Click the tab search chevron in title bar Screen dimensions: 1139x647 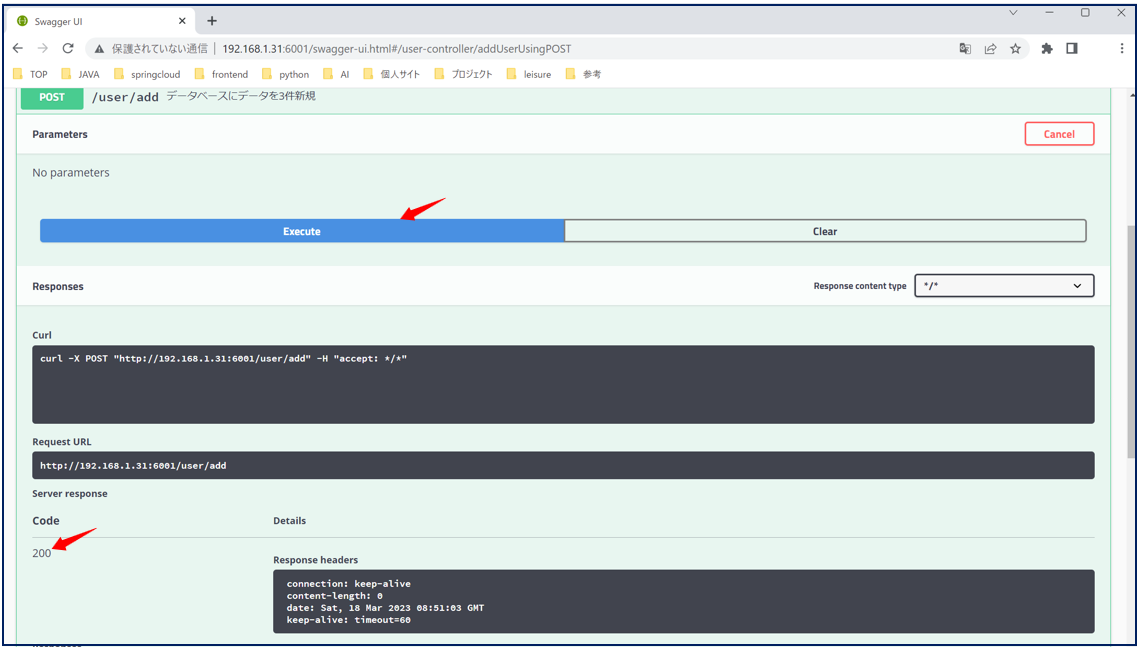pos(1013,12)
